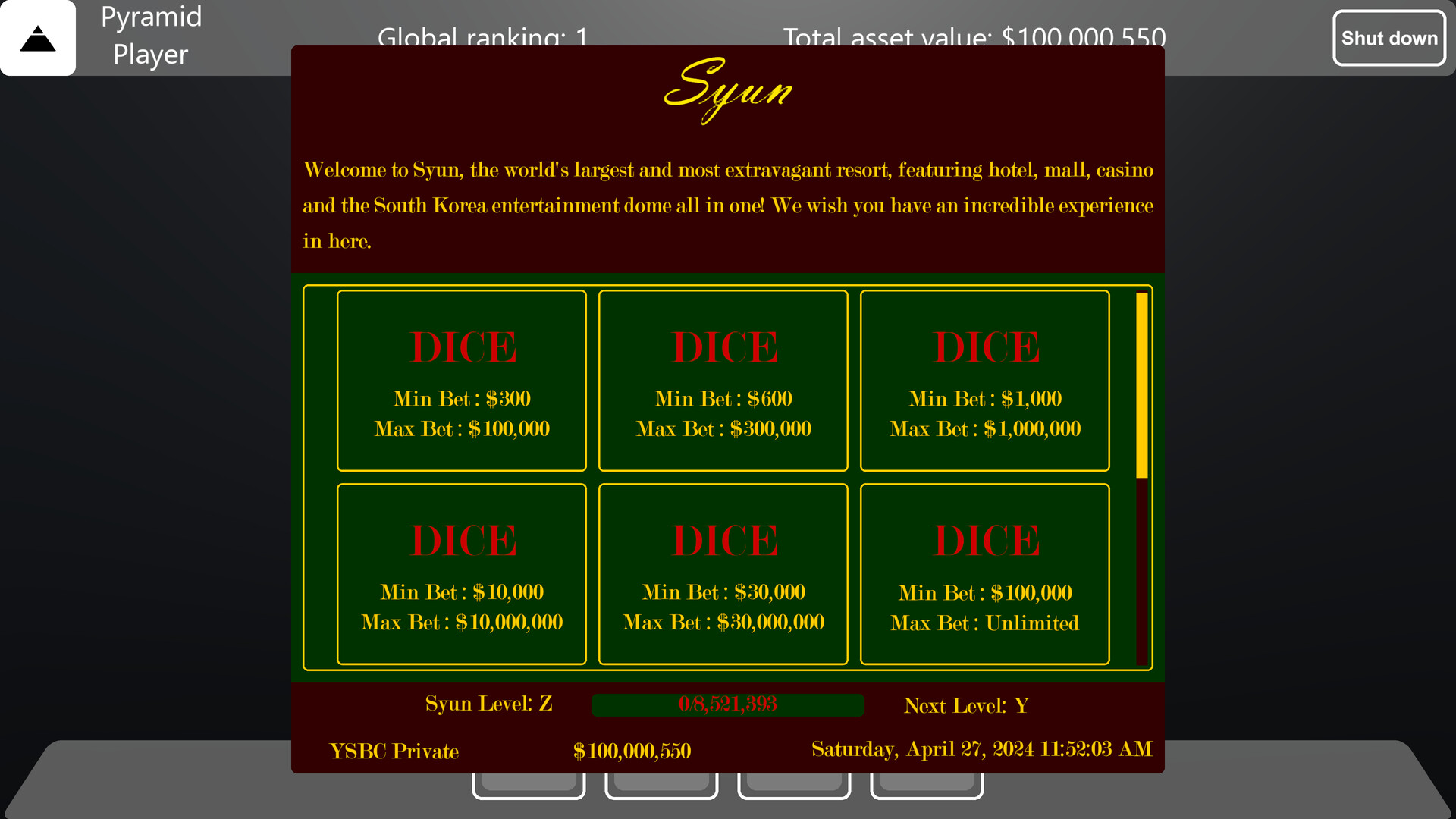
Task: Open the DICE table with $30,000,000 max bet
Action: tap(723, 574)
